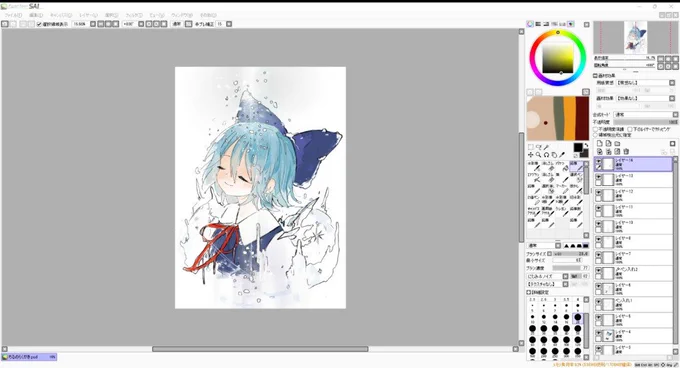
Task: Create a new layer folder
Action: pos(617,144)
